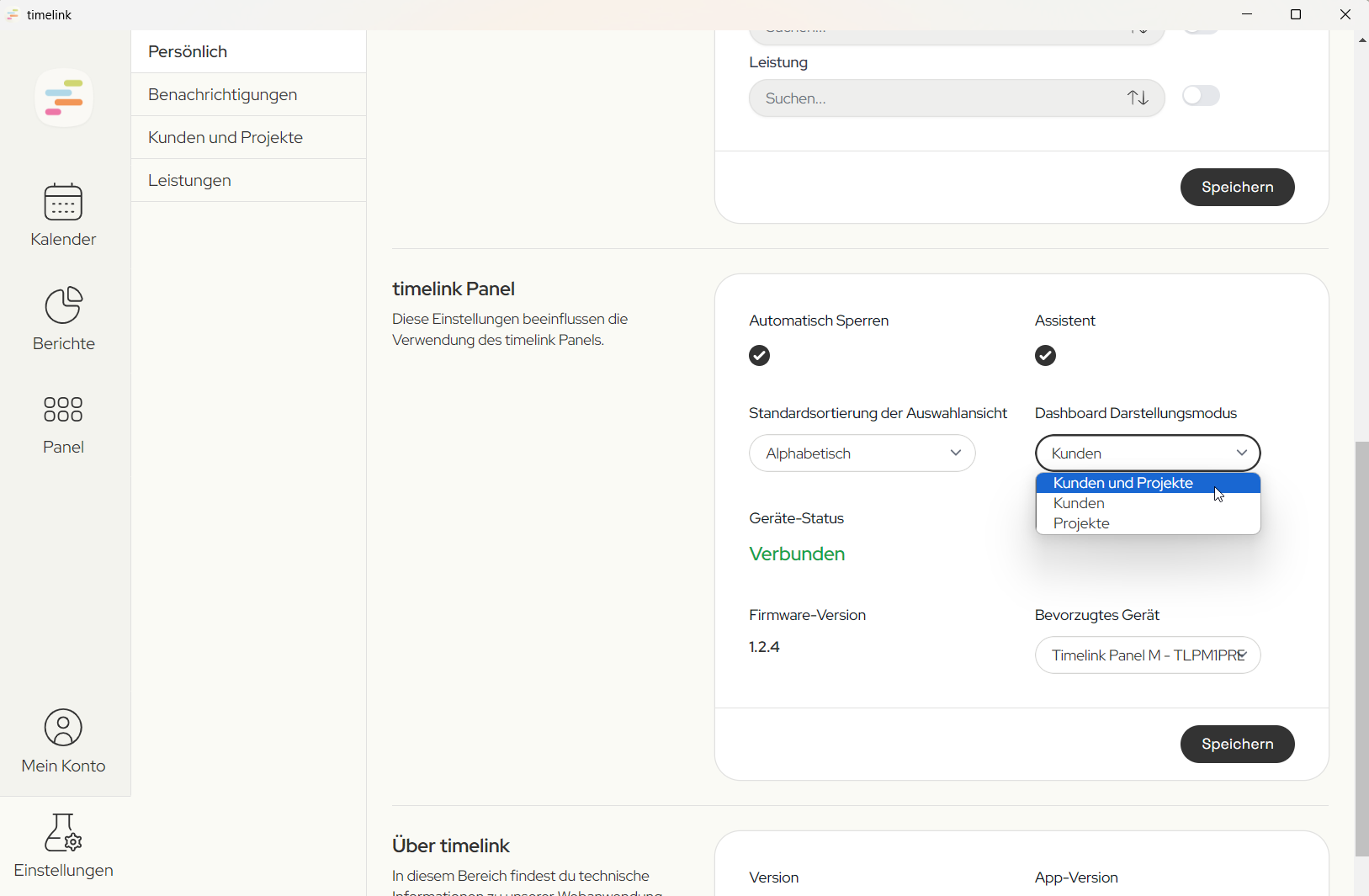Go to Kunden und Projekte settings tab
The width and height of the screenshot is (1369, 896).
click(248, 138)
